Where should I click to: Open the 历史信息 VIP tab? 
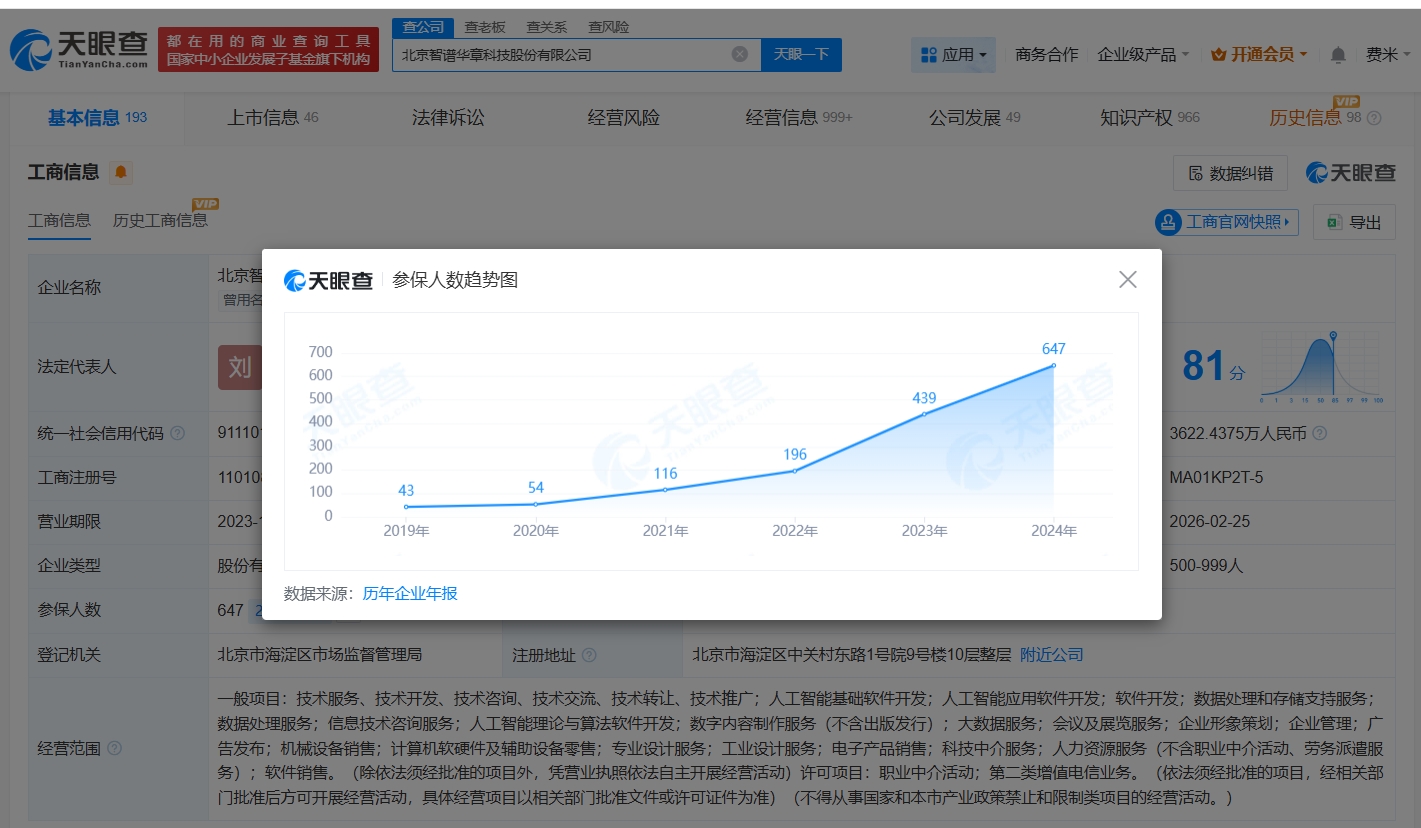point(1315,118)
